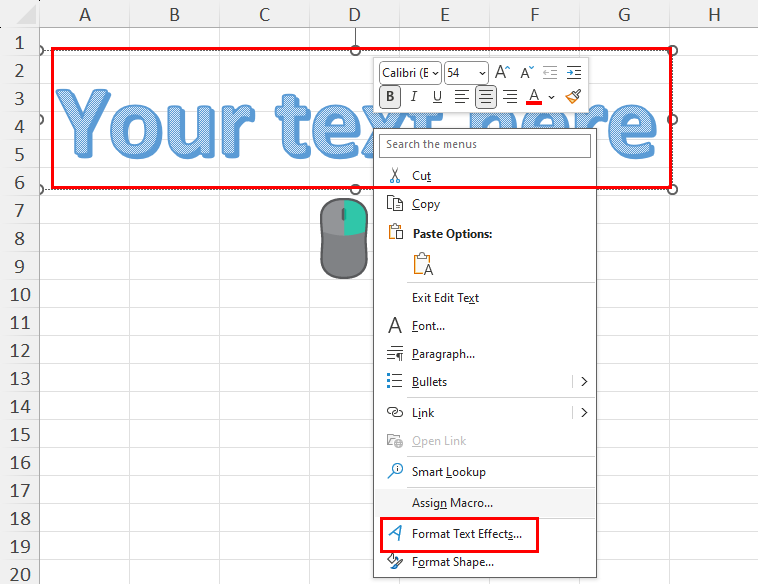Click the scissors Cut icon
The height and width of the screenshot is (584, 758).
click(x=395, y=175)
